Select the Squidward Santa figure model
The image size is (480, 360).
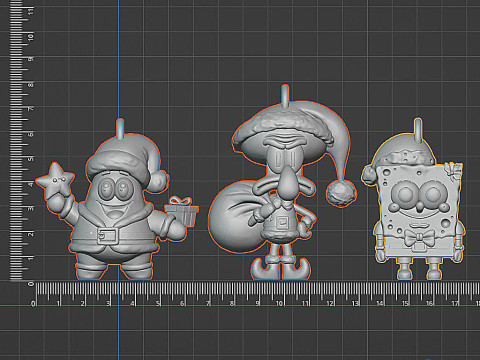coord(282,183)
